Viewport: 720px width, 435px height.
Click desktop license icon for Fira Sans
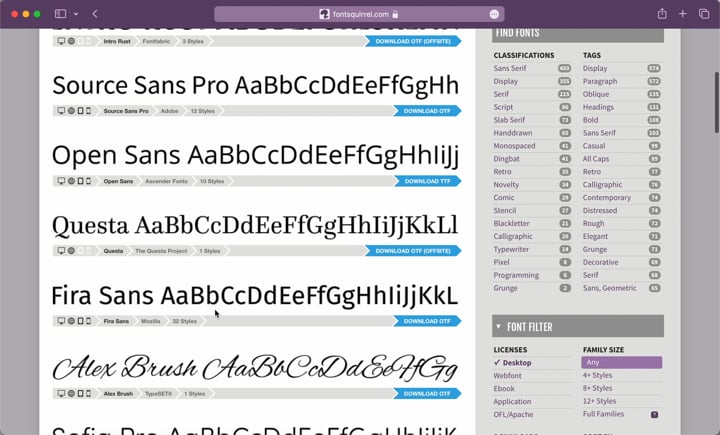[61, 321]
